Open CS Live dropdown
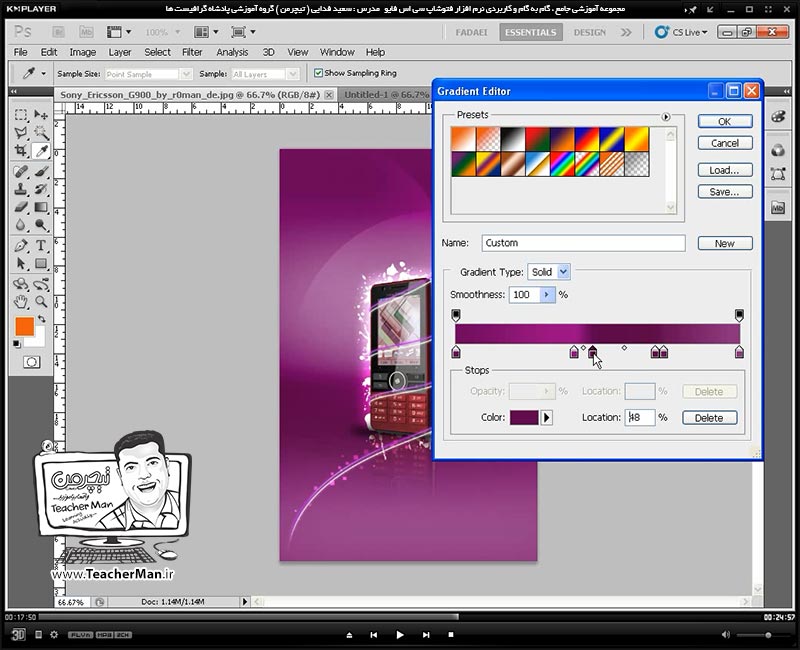The image size is (800, 650). (x=682, y=32)
